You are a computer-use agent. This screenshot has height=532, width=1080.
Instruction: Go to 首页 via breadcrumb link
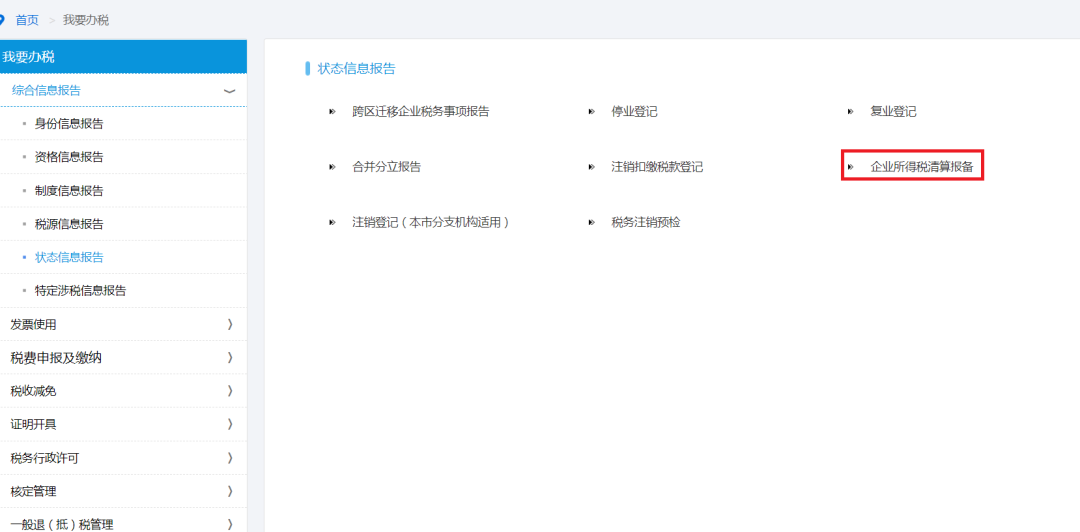pos(27,20)
